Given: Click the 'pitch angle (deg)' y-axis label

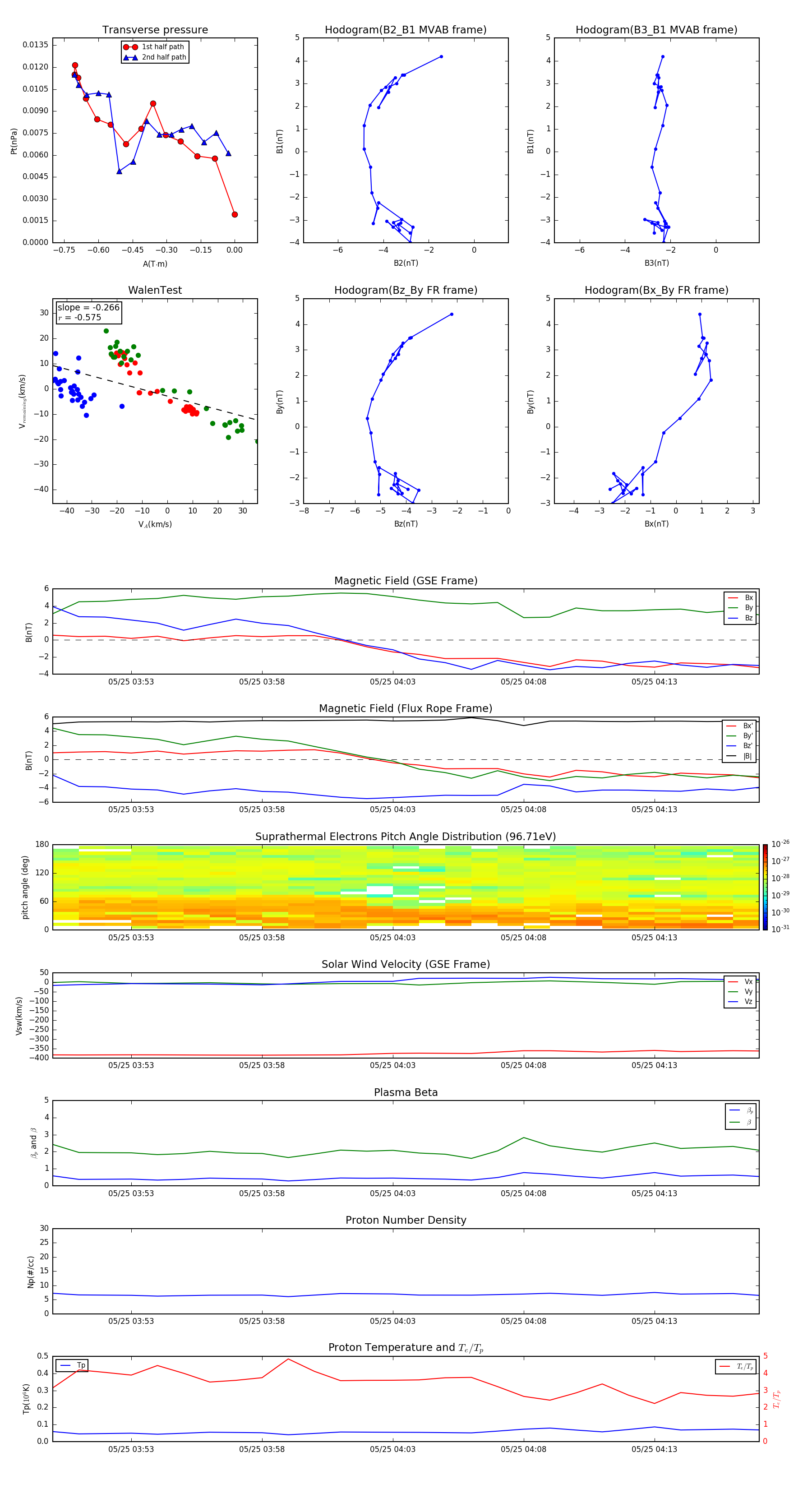Looking at the screenshot, I should [x=25, y=887].
